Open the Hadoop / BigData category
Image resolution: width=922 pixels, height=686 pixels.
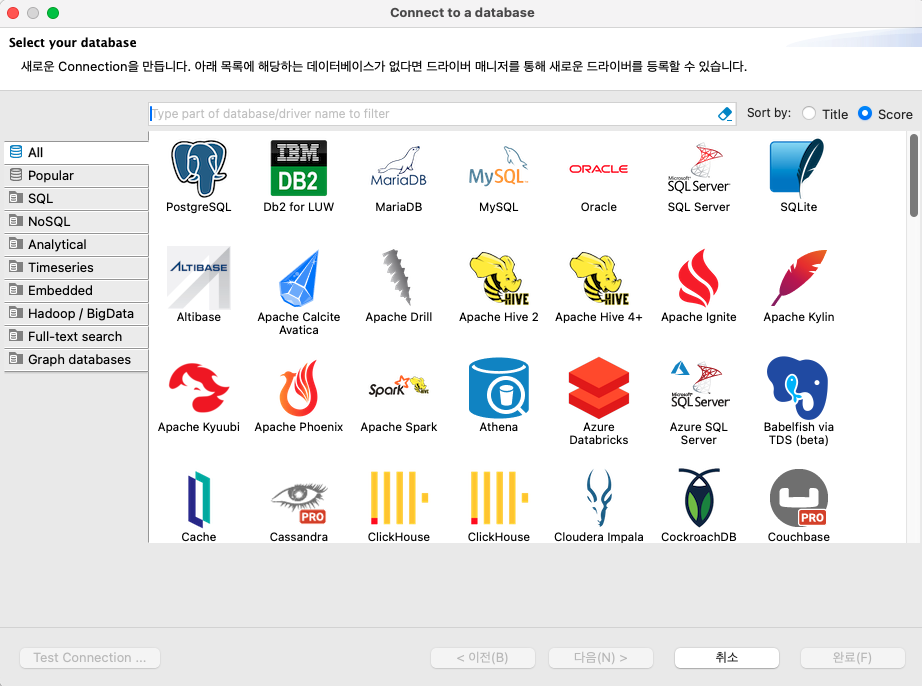coord(76,313)
